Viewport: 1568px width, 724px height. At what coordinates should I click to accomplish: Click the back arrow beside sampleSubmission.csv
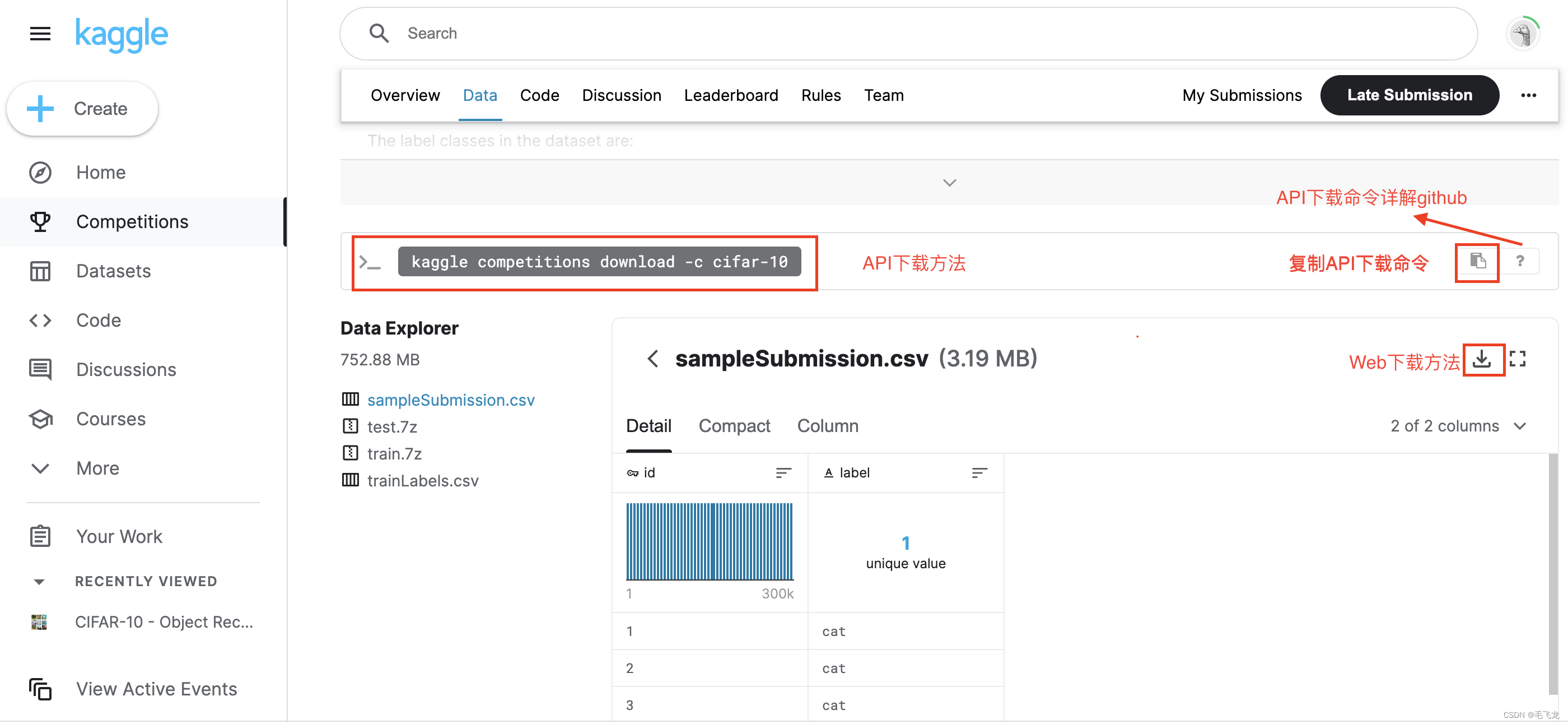pyautogui.click(x=652, y=359)
